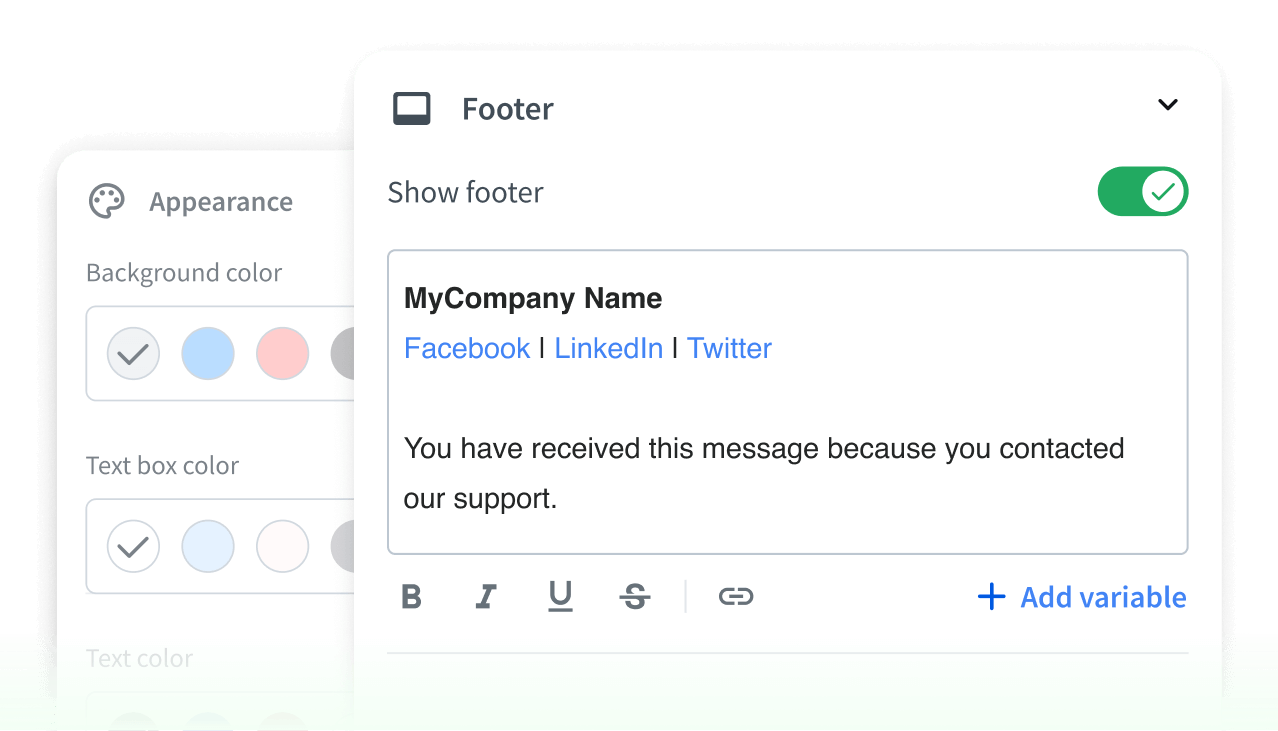Collapse the Footer section chevron

tap(1167, 104)
